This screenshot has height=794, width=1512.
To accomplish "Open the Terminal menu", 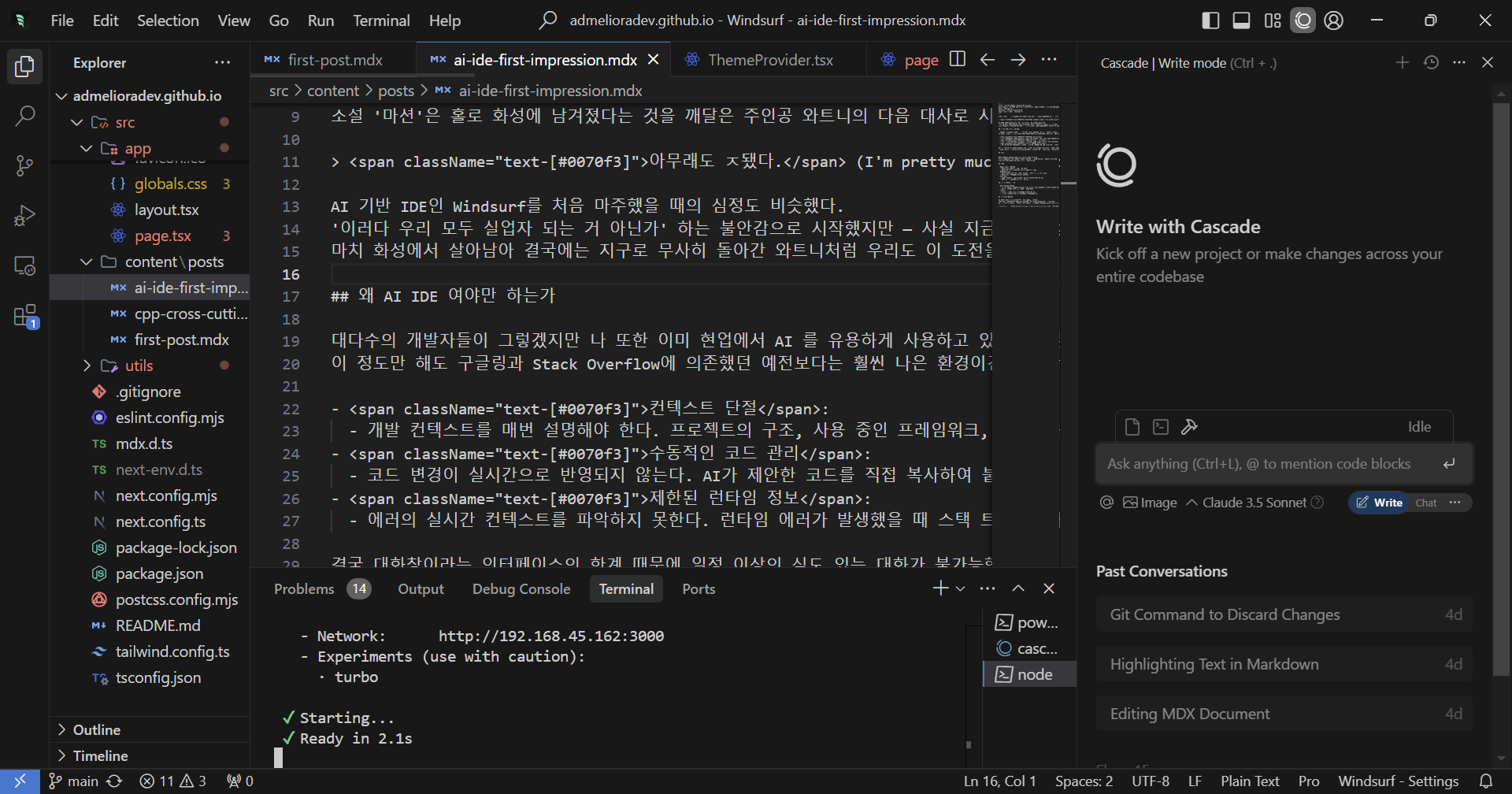I will [x=381, y=20].
